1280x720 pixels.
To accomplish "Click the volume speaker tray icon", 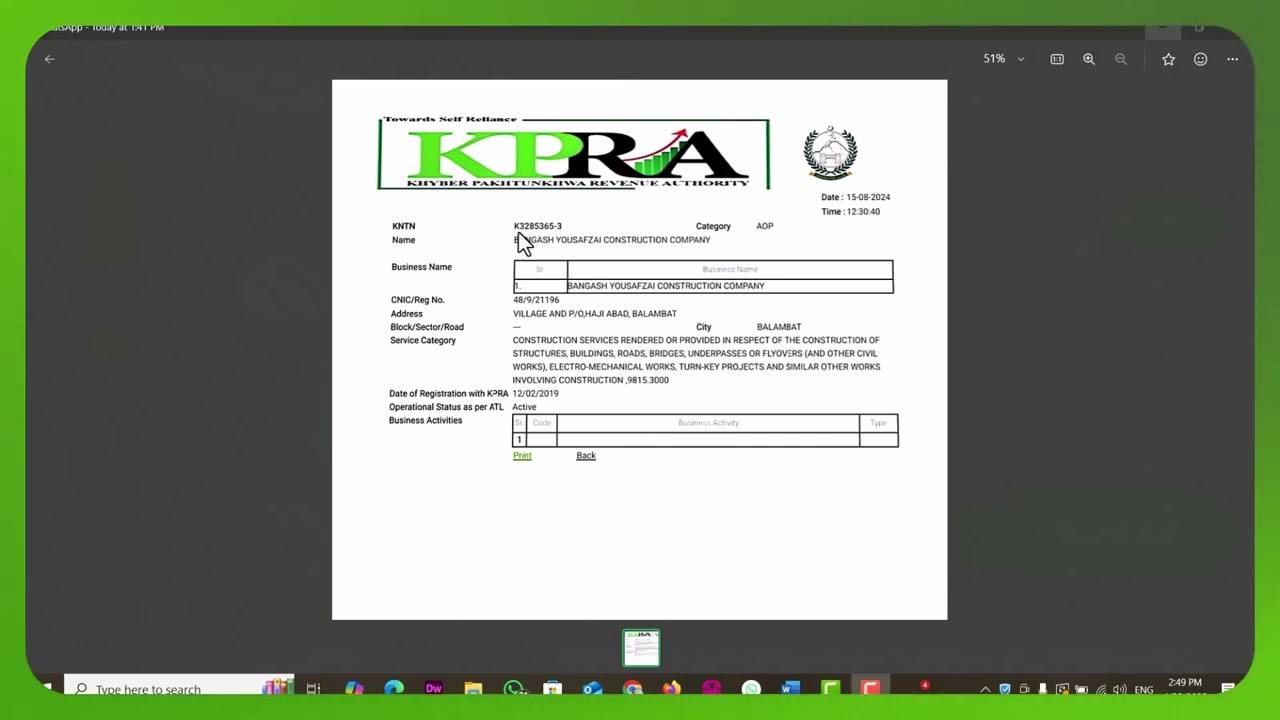I will [1119, 689].
